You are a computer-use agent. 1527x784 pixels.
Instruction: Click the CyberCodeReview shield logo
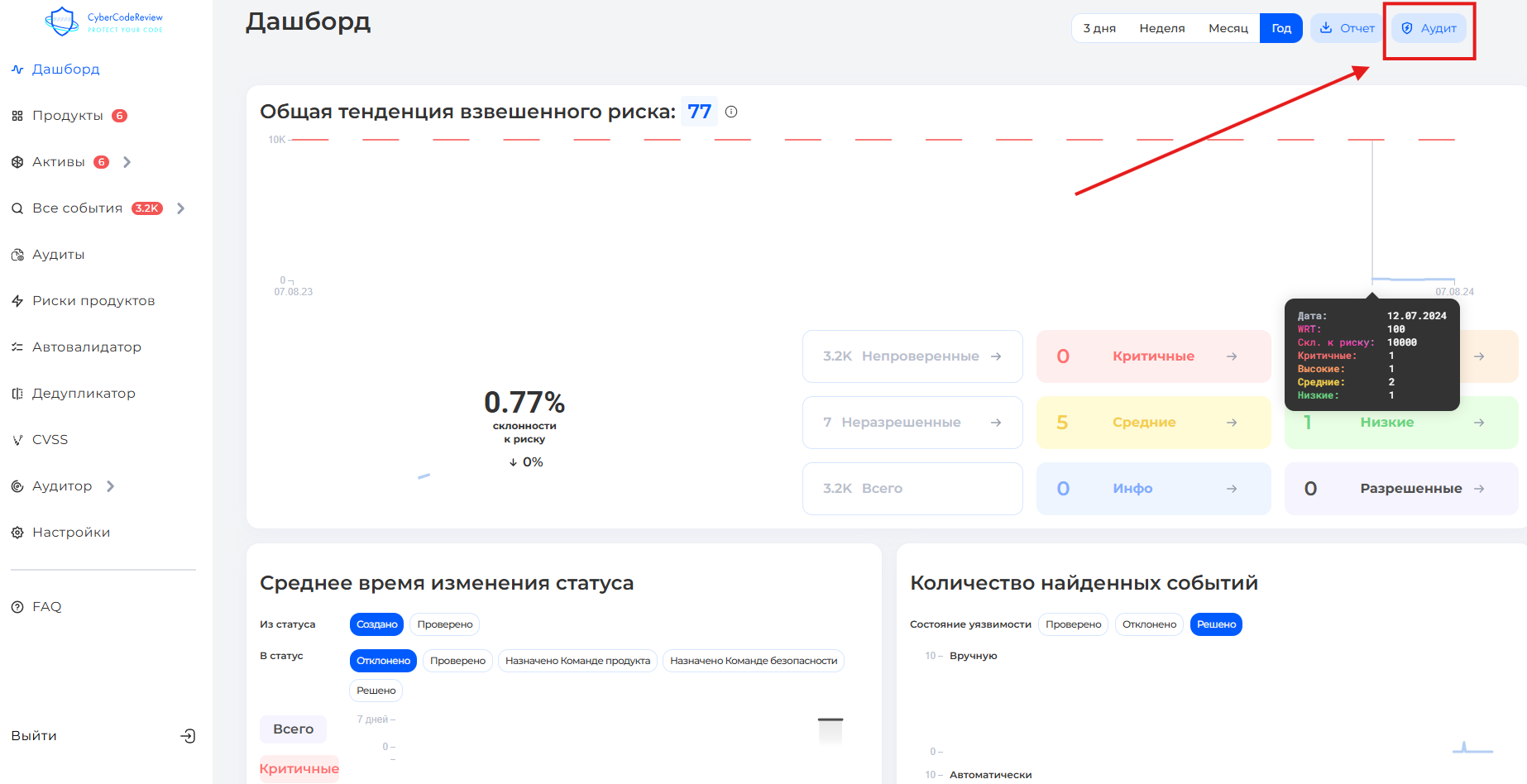tap(61, 22)
